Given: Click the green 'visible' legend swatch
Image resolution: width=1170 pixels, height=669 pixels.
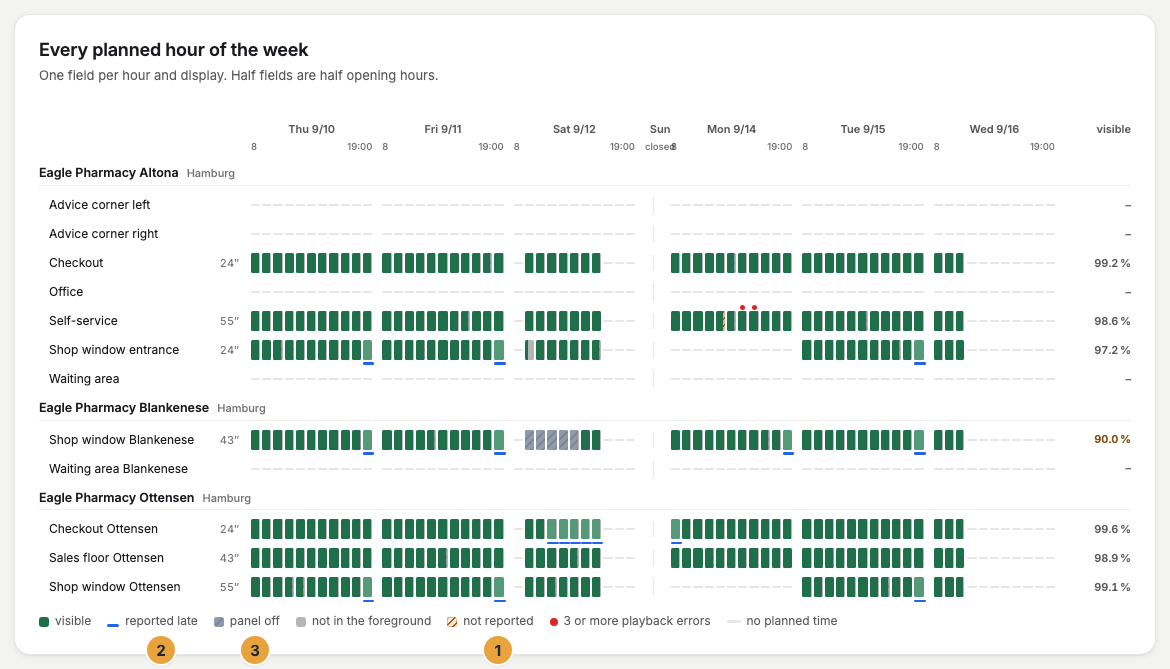Looking at the screenshot, I should (44, 622).
